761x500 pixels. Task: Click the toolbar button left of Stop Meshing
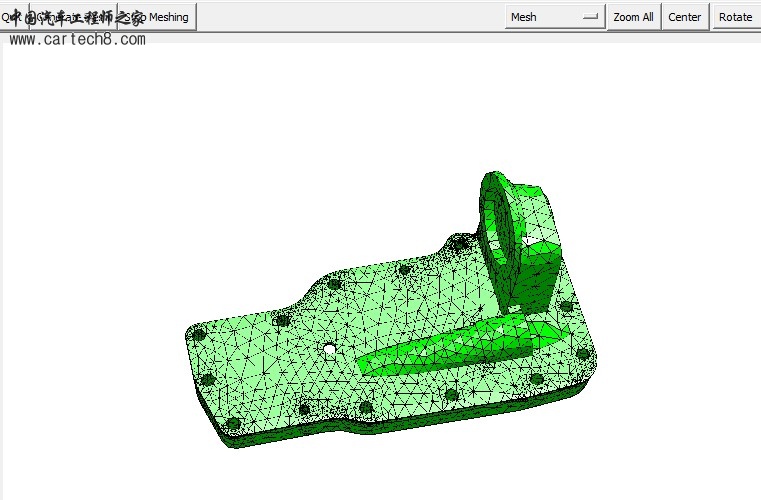click(75, 17)
